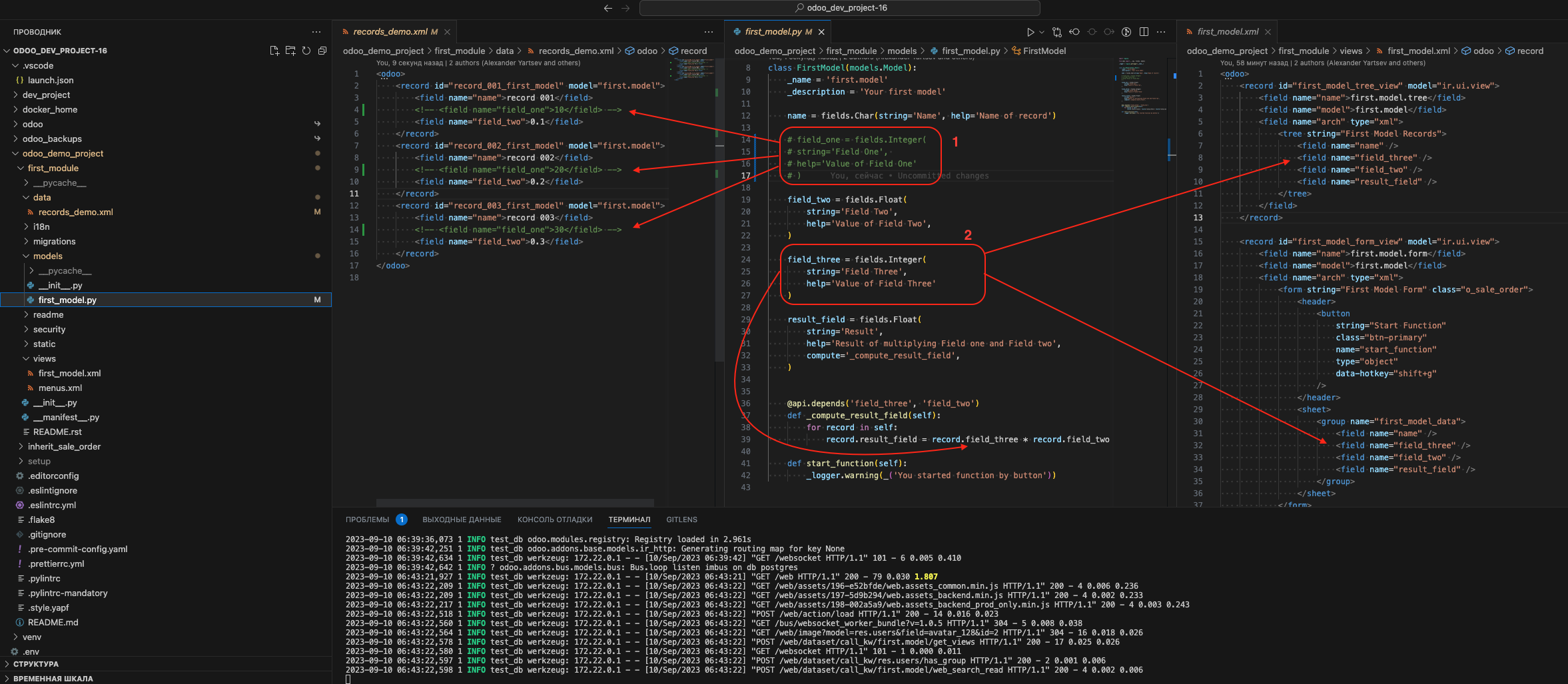Open the ВЫХОДНЫЕ ДАННЫЕ panel tab
The image size is (1568, 684).
(x=462, y=519)
